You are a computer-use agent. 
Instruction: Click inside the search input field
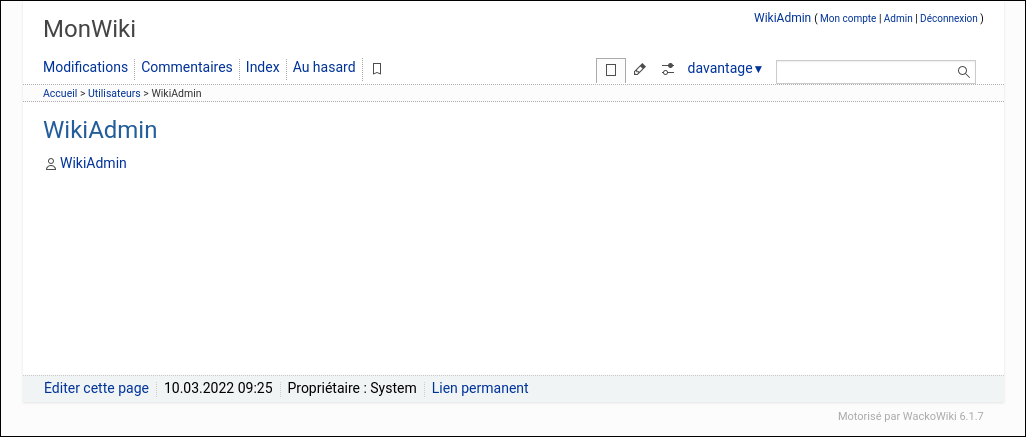pyautogui.click(x=865, y=72)
